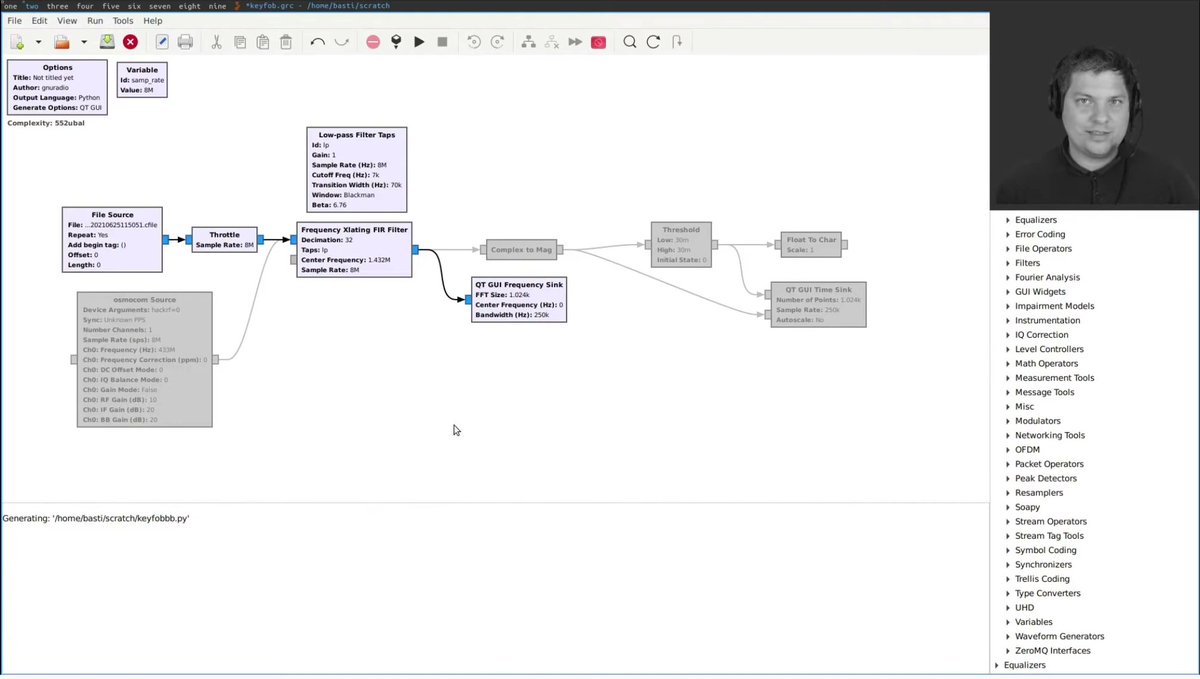This screenshot has height=679, width=1200.
Task: Select the ZeroMQ Interfaces tree item
Action: pos(1052,651)
